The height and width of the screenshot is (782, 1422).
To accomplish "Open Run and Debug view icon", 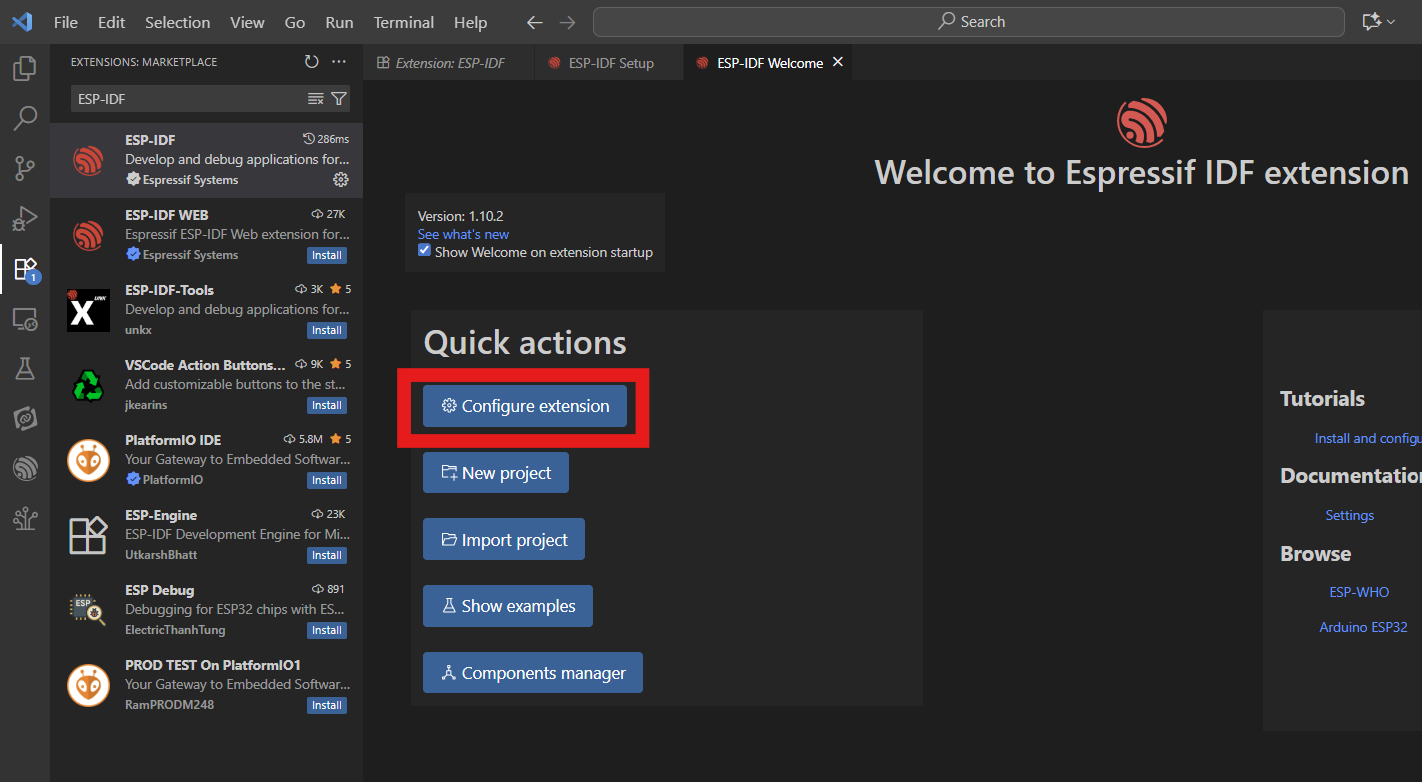I will 25,218.
